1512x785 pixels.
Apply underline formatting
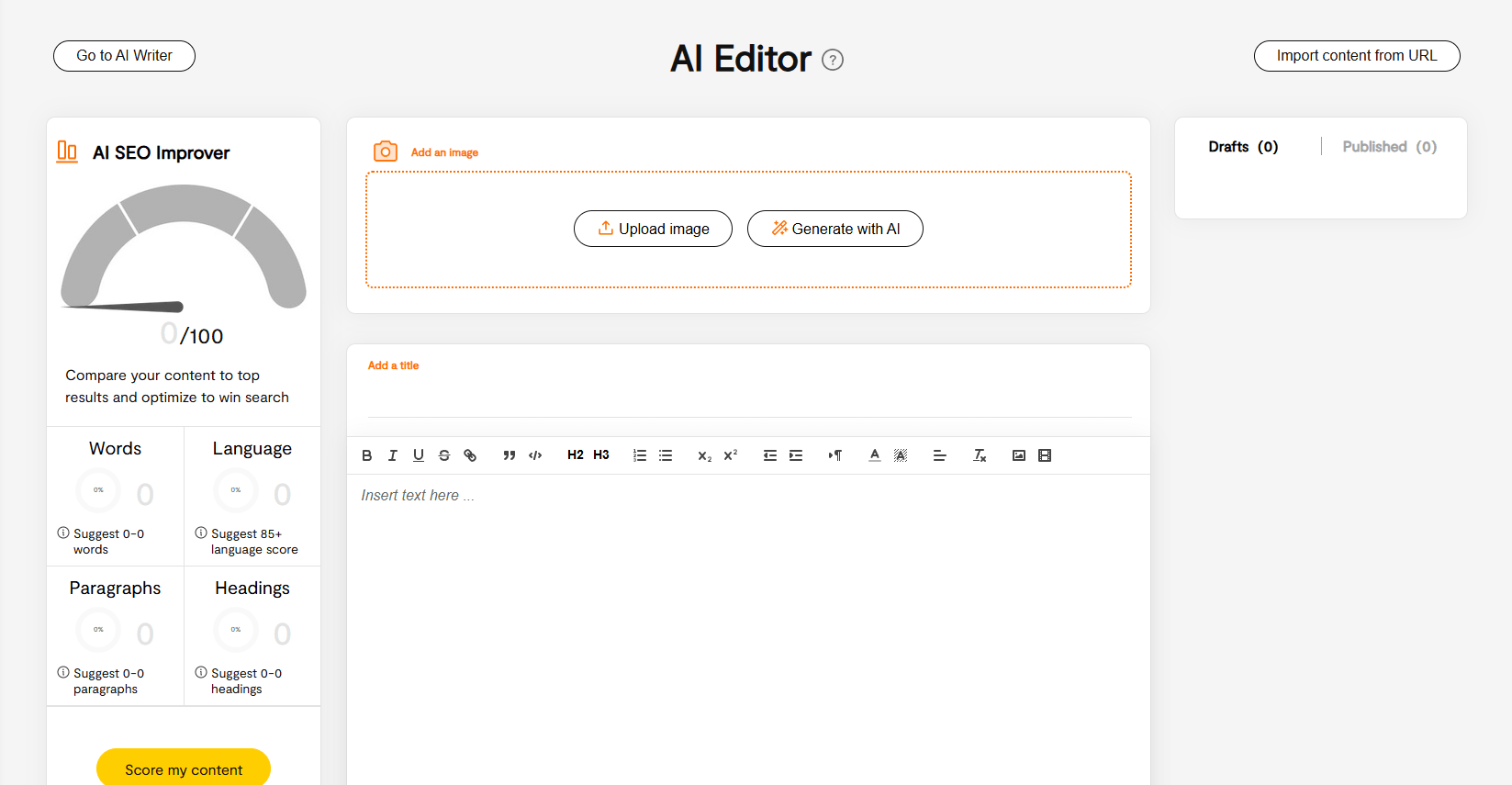point(419,455)
